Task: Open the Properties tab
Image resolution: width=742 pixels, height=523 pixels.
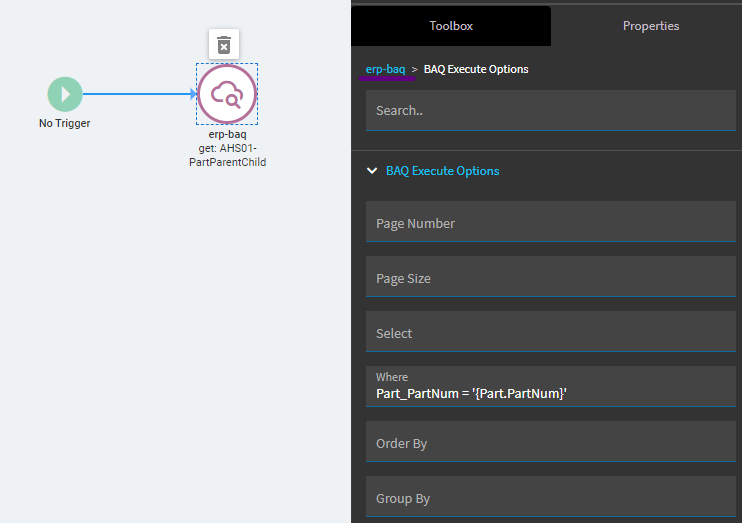Action: (650, 26)
